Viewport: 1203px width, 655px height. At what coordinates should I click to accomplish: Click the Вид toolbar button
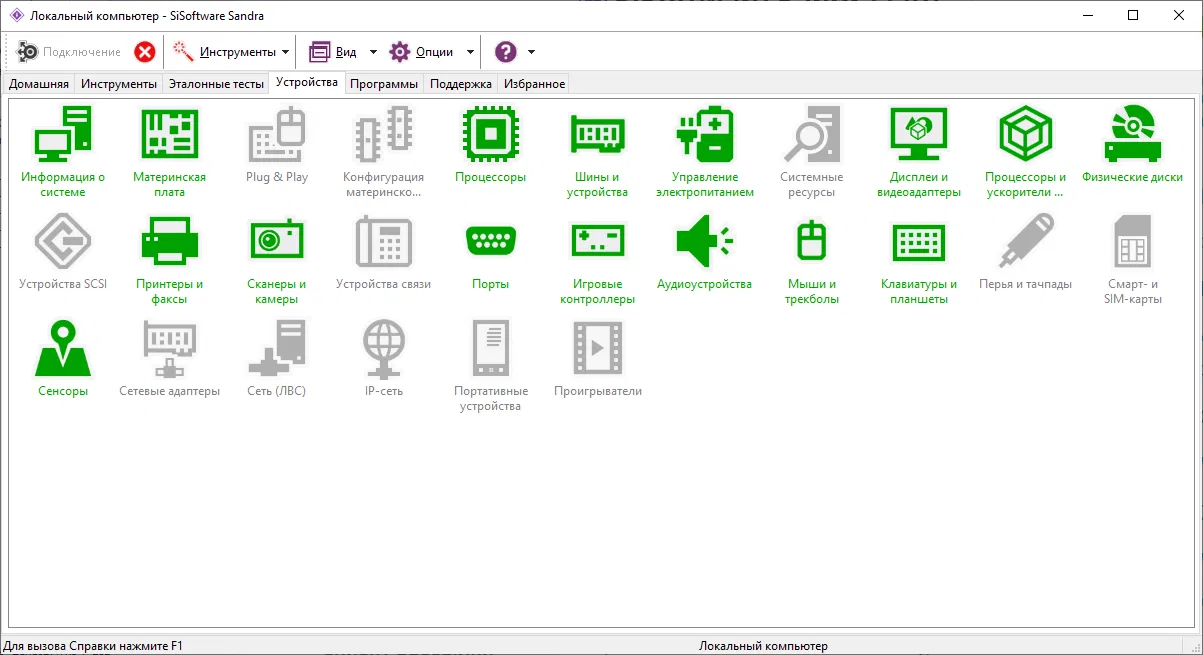pyautogui.click(x=332, y=52)
